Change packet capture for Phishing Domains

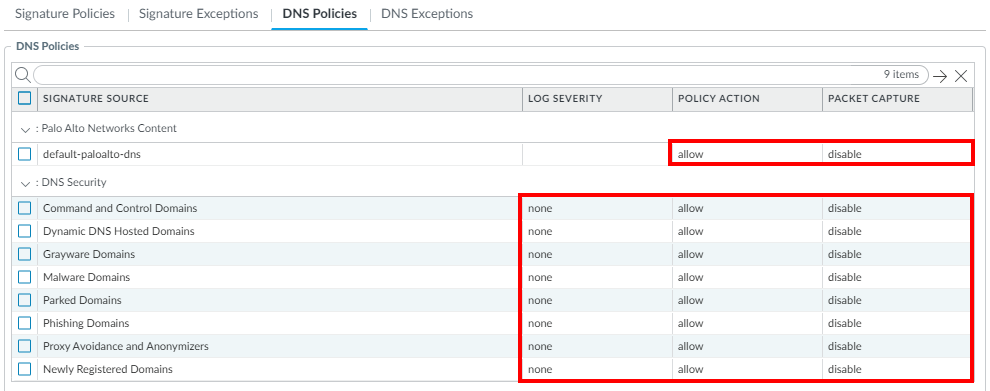coord(897,323)
